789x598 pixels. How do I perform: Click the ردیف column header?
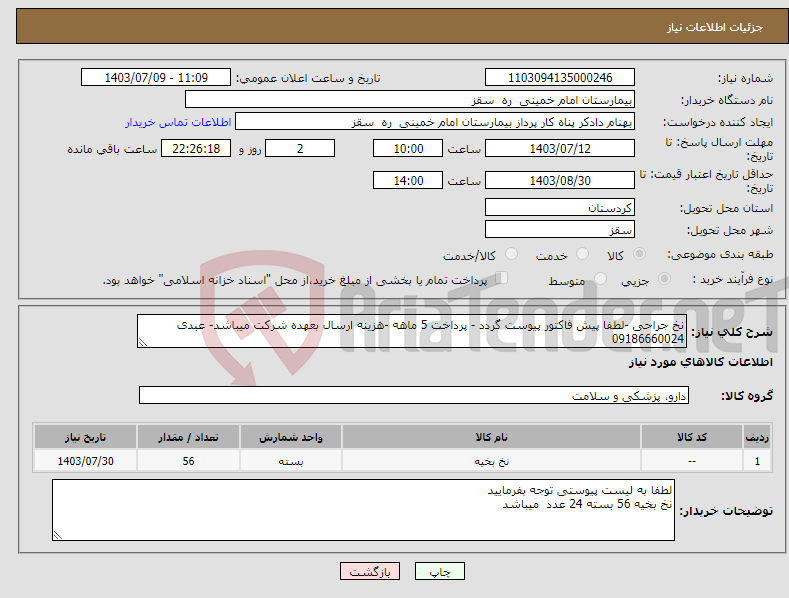(757, 437)
